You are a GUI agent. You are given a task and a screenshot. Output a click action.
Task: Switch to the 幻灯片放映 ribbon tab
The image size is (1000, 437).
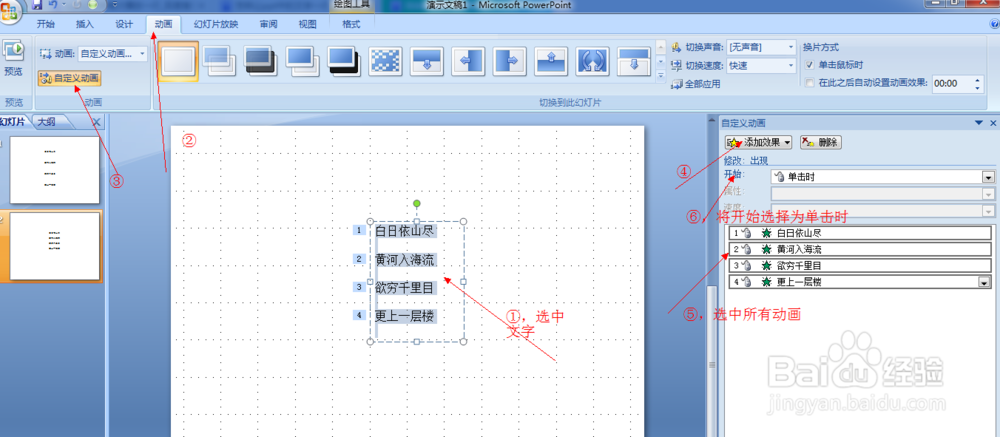(x=216, y=24)
